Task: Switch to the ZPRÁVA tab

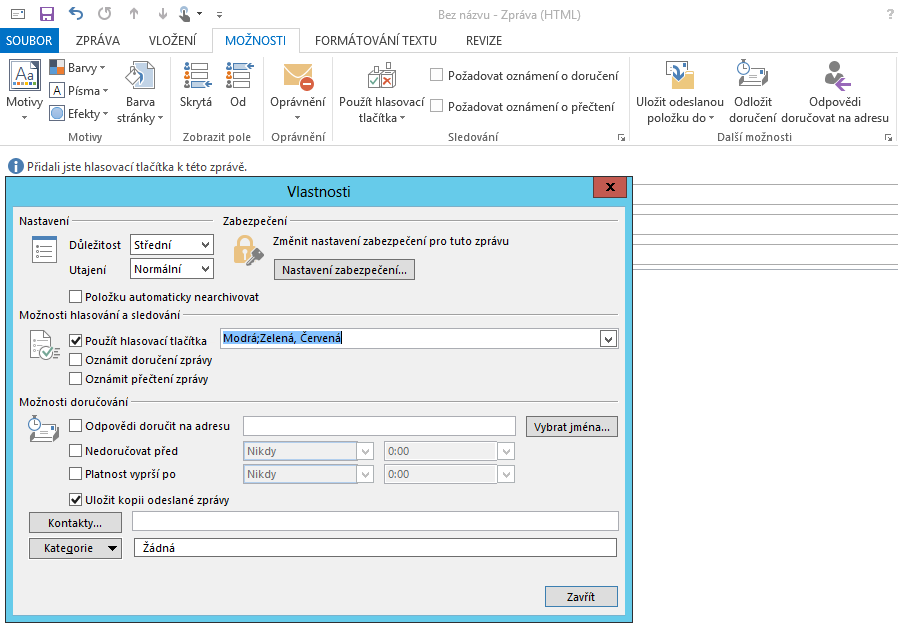Action: tap(98, 41)
